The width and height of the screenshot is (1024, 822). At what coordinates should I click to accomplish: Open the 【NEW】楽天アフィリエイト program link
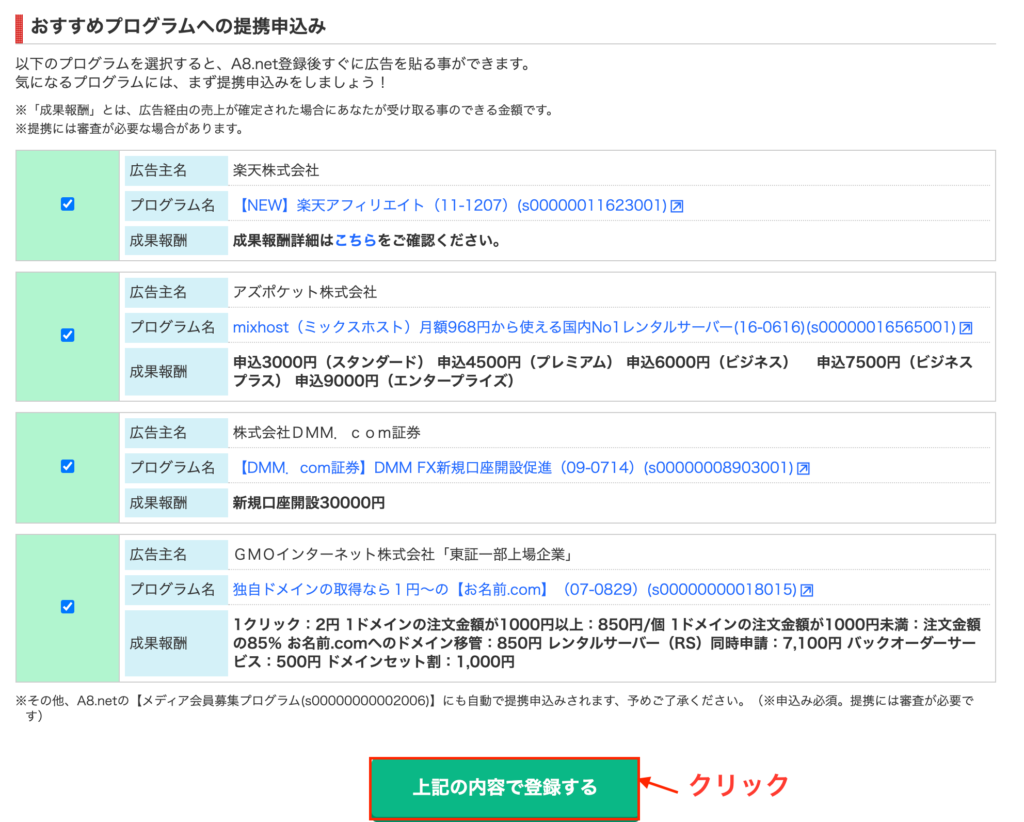(x=449, y=205)
